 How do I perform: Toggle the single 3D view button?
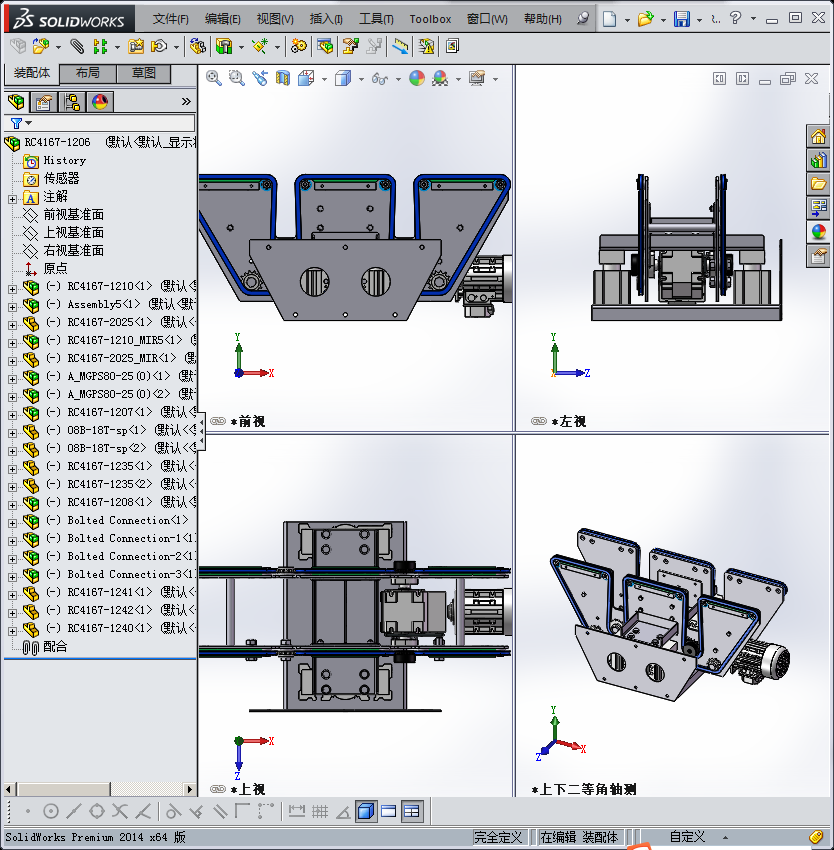366,812
